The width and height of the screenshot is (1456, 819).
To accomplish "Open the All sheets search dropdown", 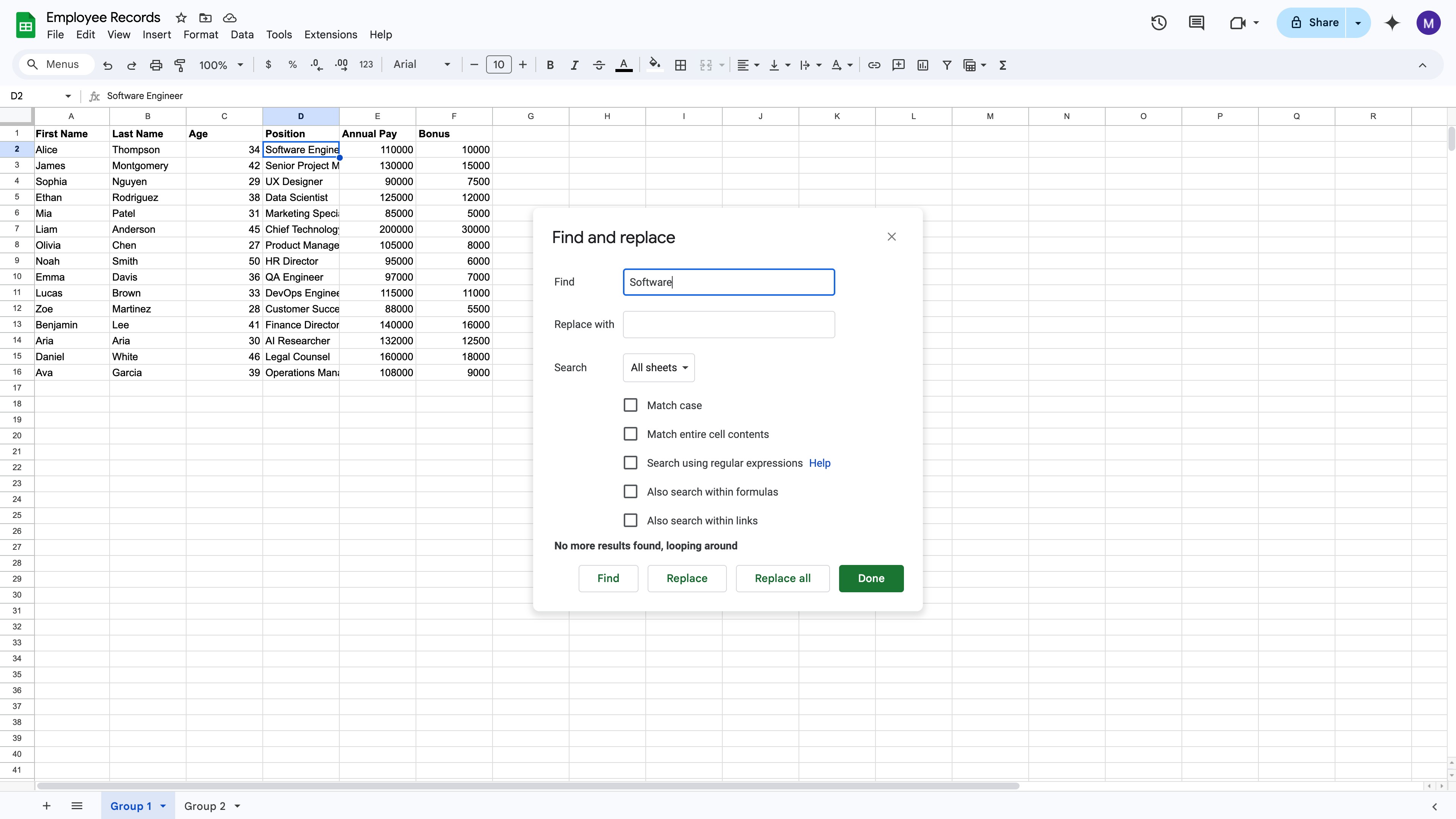I will coord(659,367).
